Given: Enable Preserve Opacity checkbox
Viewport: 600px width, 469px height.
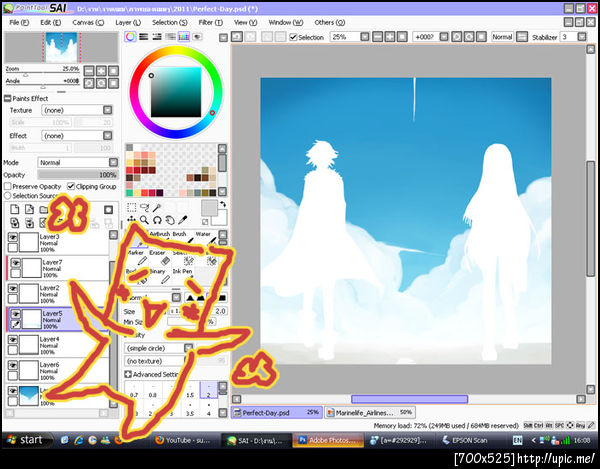Looking at the screenshot, I should pyautogui.click(x=8, y=186).
